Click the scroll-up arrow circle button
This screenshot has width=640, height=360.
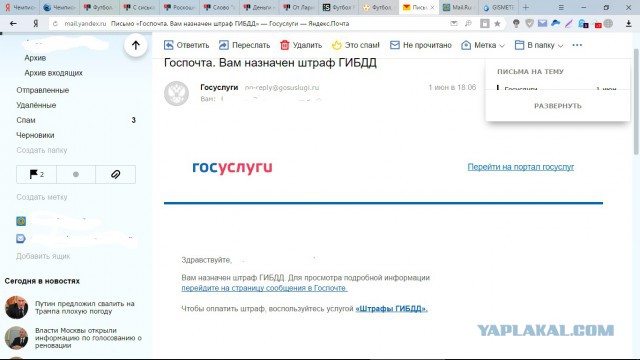[136, 45]
